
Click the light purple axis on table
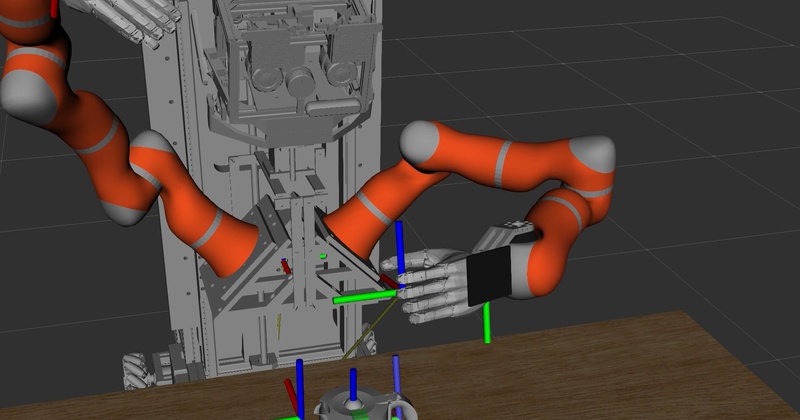(397, 385)
